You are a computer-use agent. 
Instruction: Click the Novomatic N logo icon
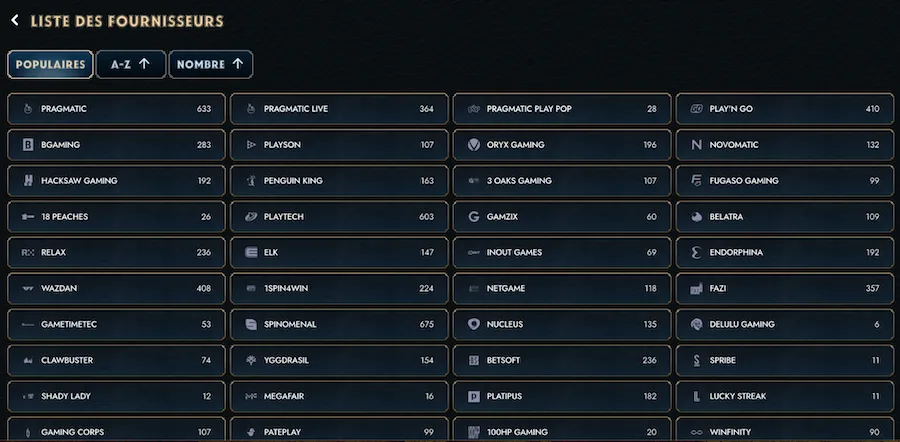click(x=696, y=145)
